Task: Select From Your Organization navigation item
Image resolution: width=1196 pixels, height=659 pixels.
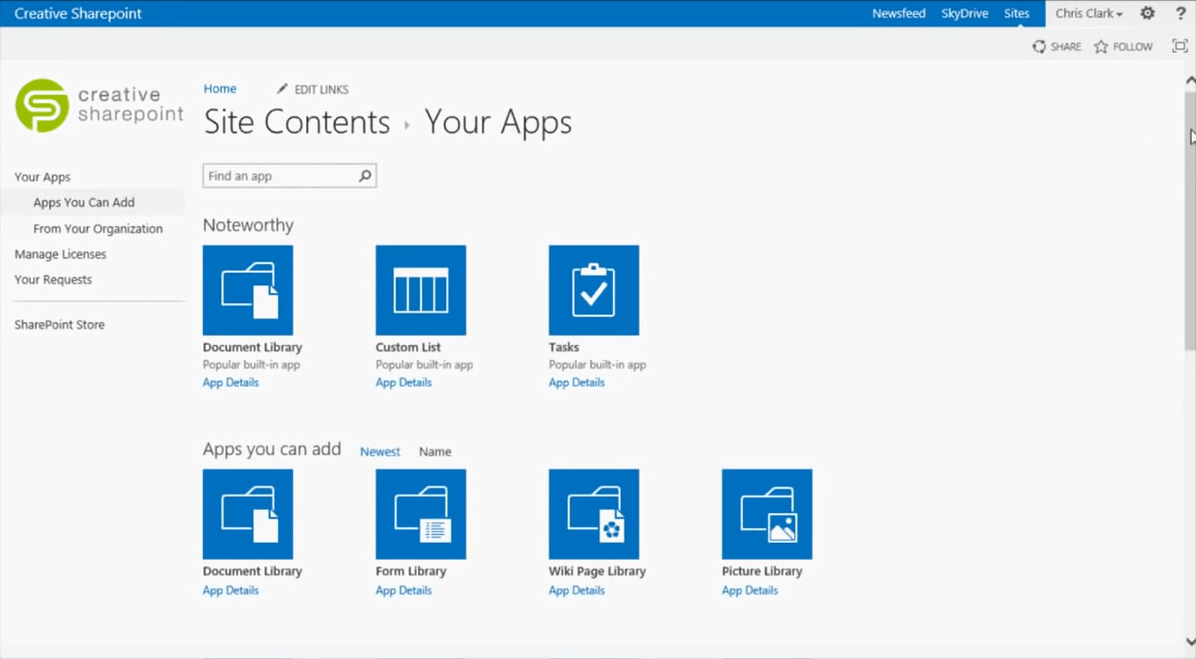Action: (x=98, y=228)
